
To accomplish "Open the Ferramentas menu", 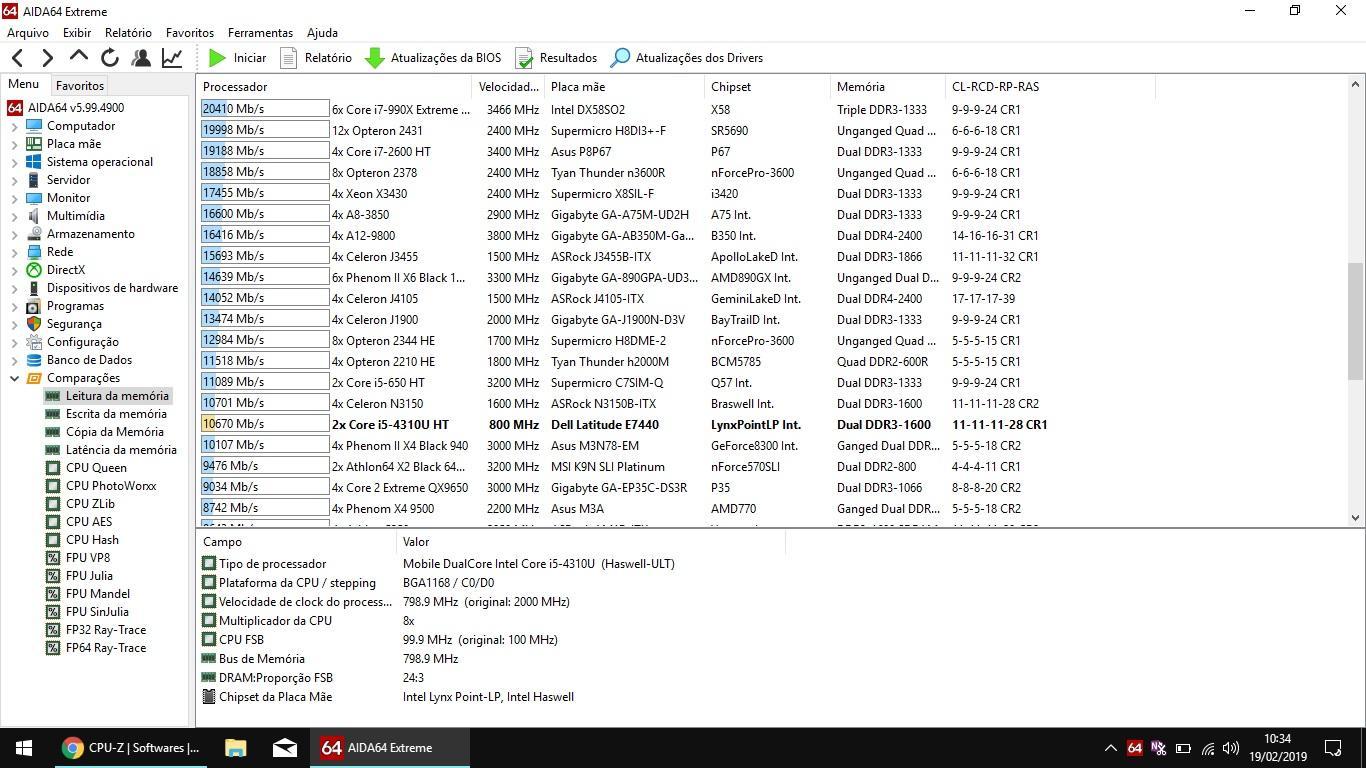I will (x=260, y=33).
